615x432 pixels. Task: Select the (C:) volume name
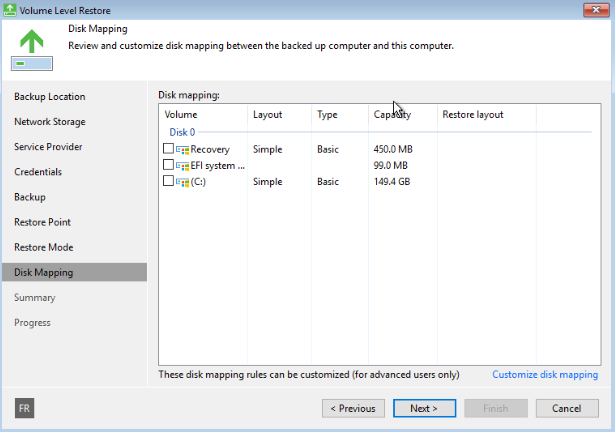198,182
